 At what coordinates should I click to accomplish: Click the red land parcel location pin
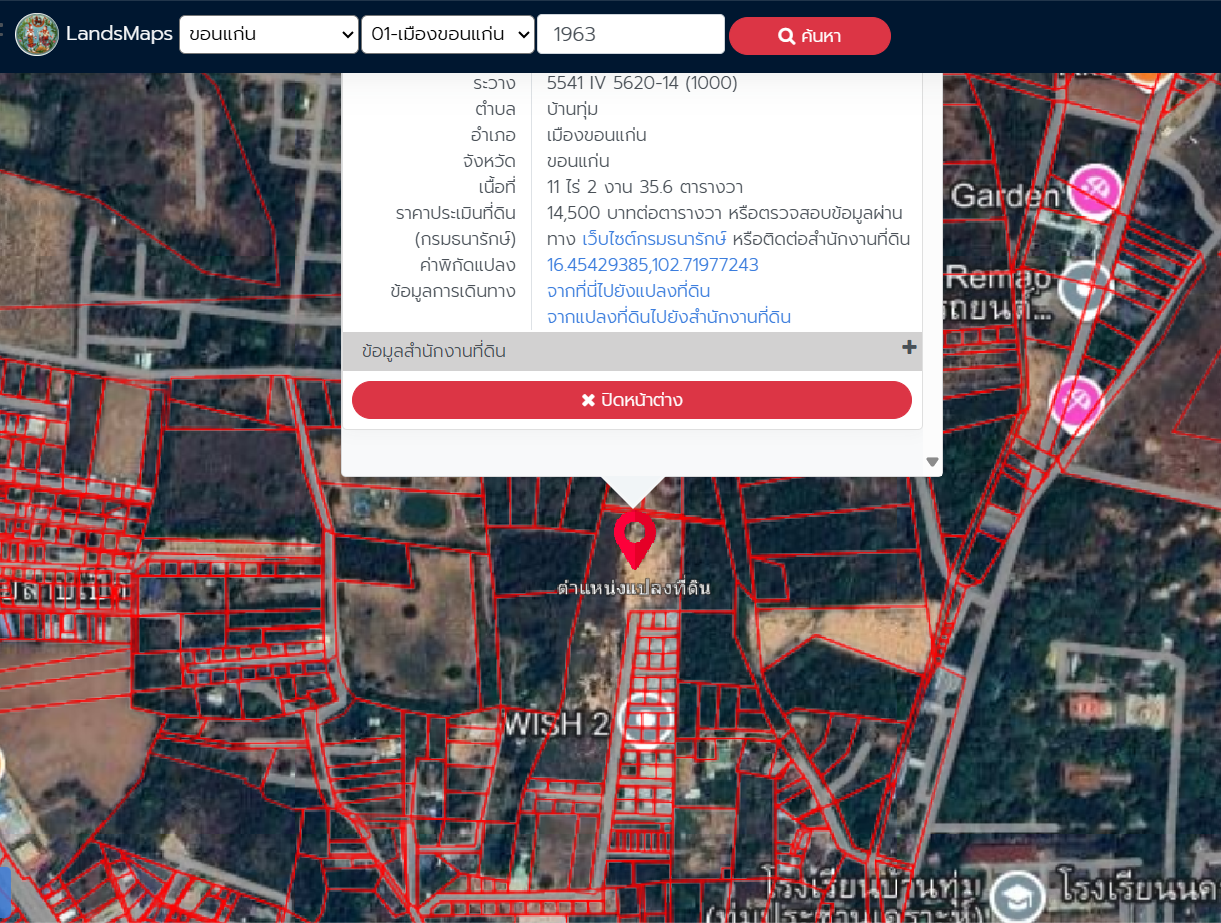pyautogui.click(x=633, y=537)
